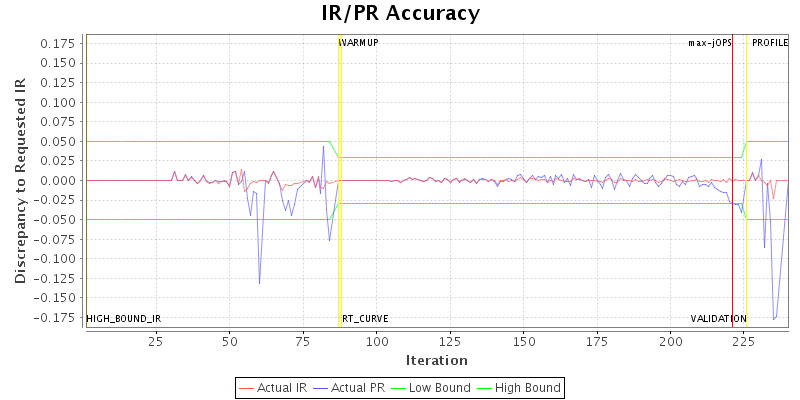The width and height of the screenshot is (800, 400).
Task: Click the blue Actual PR legend line
Action: pyautogui.click(x=323, y=387)
